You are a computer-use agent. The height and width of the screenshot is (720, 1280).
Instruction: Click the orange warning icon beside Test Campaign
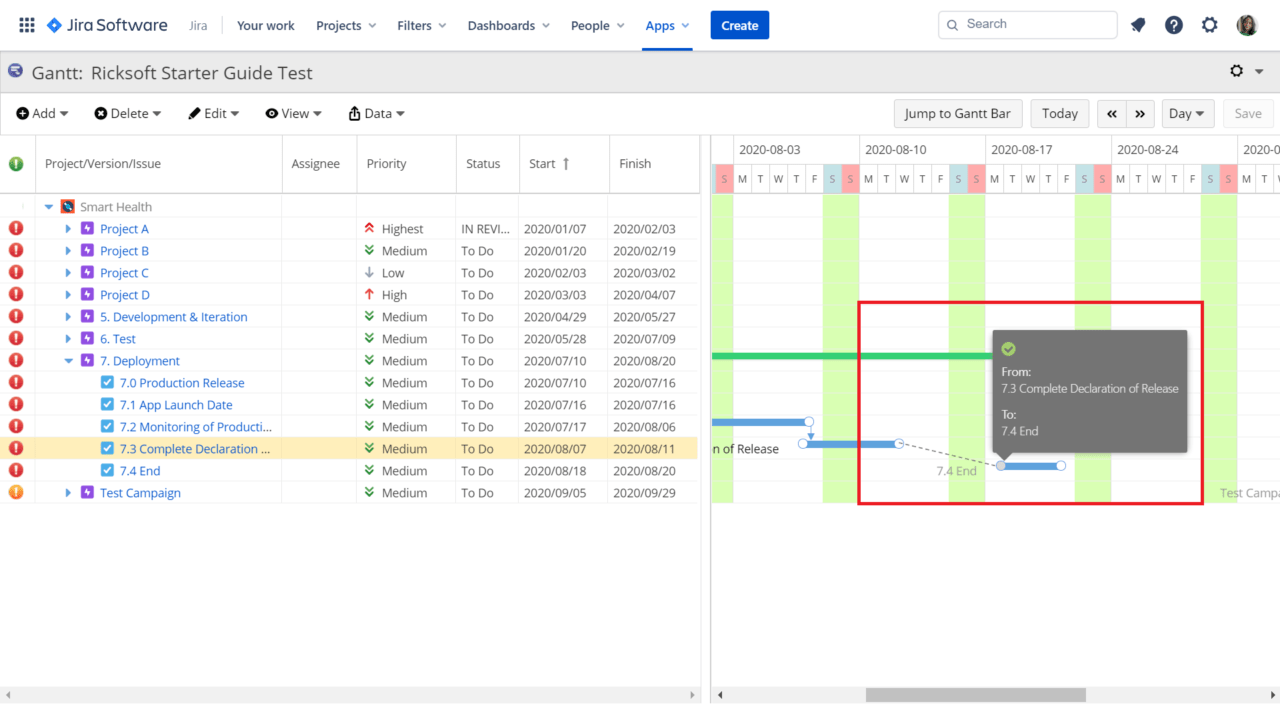[15, 492]
